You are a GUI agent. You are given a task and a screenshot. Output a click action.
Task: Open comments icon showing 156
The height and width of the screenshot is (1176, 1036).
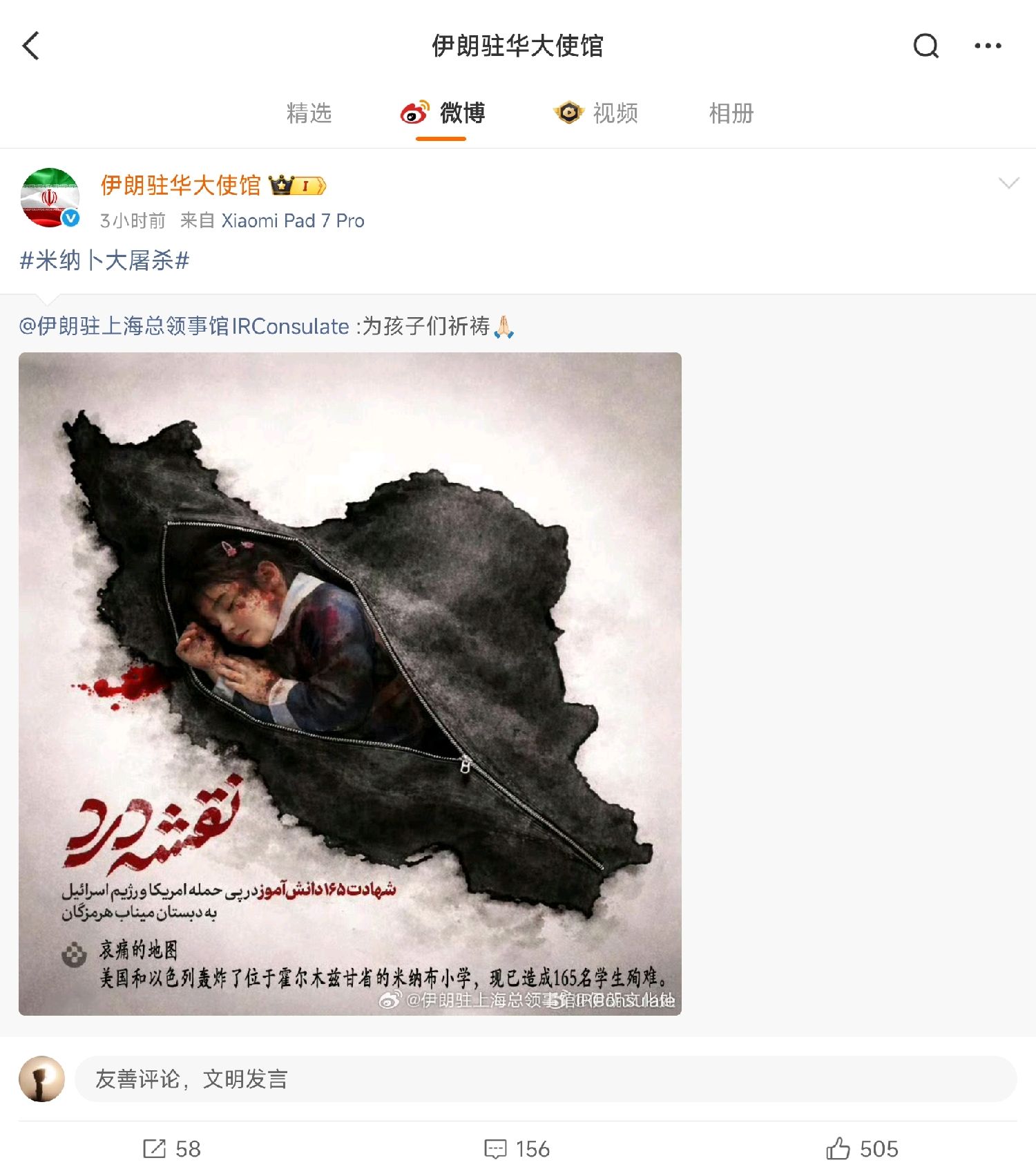(495, 1148)
